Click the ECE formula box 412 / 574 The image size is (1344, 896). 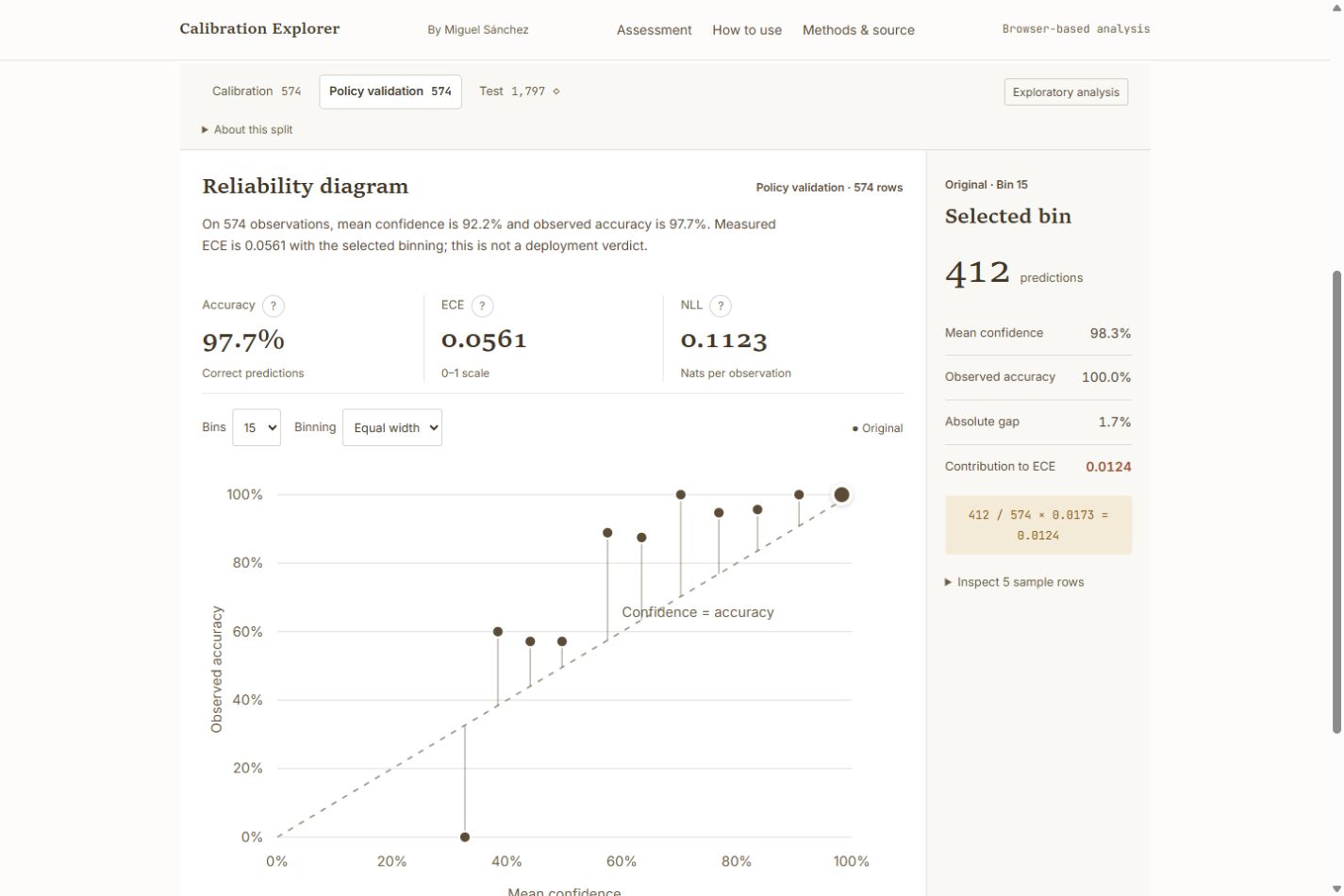click(x=1038, y=525)
